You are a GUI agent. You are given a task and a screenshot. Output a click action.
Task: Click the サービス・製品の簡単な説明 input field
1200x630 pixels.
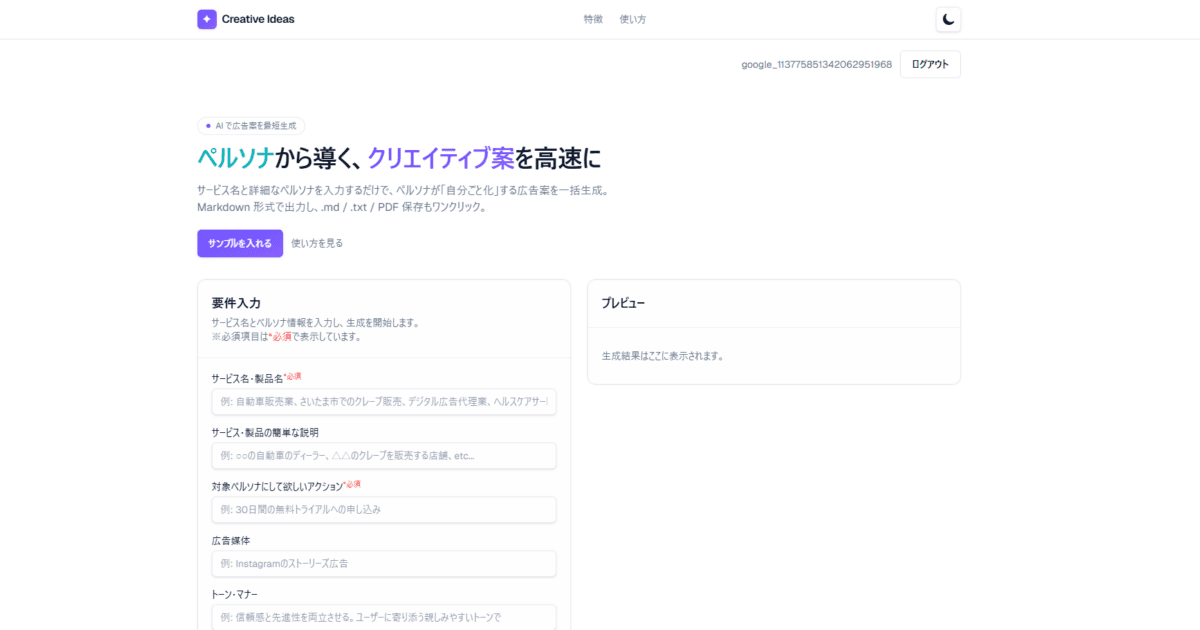click(384, 455)
